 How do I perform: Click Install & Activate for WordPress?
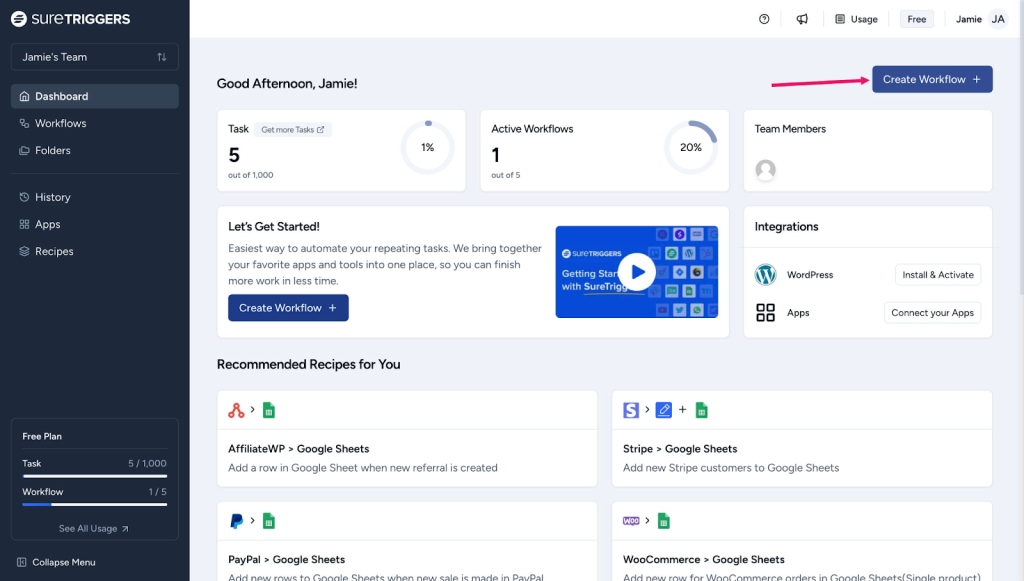(x=937, y=275)
